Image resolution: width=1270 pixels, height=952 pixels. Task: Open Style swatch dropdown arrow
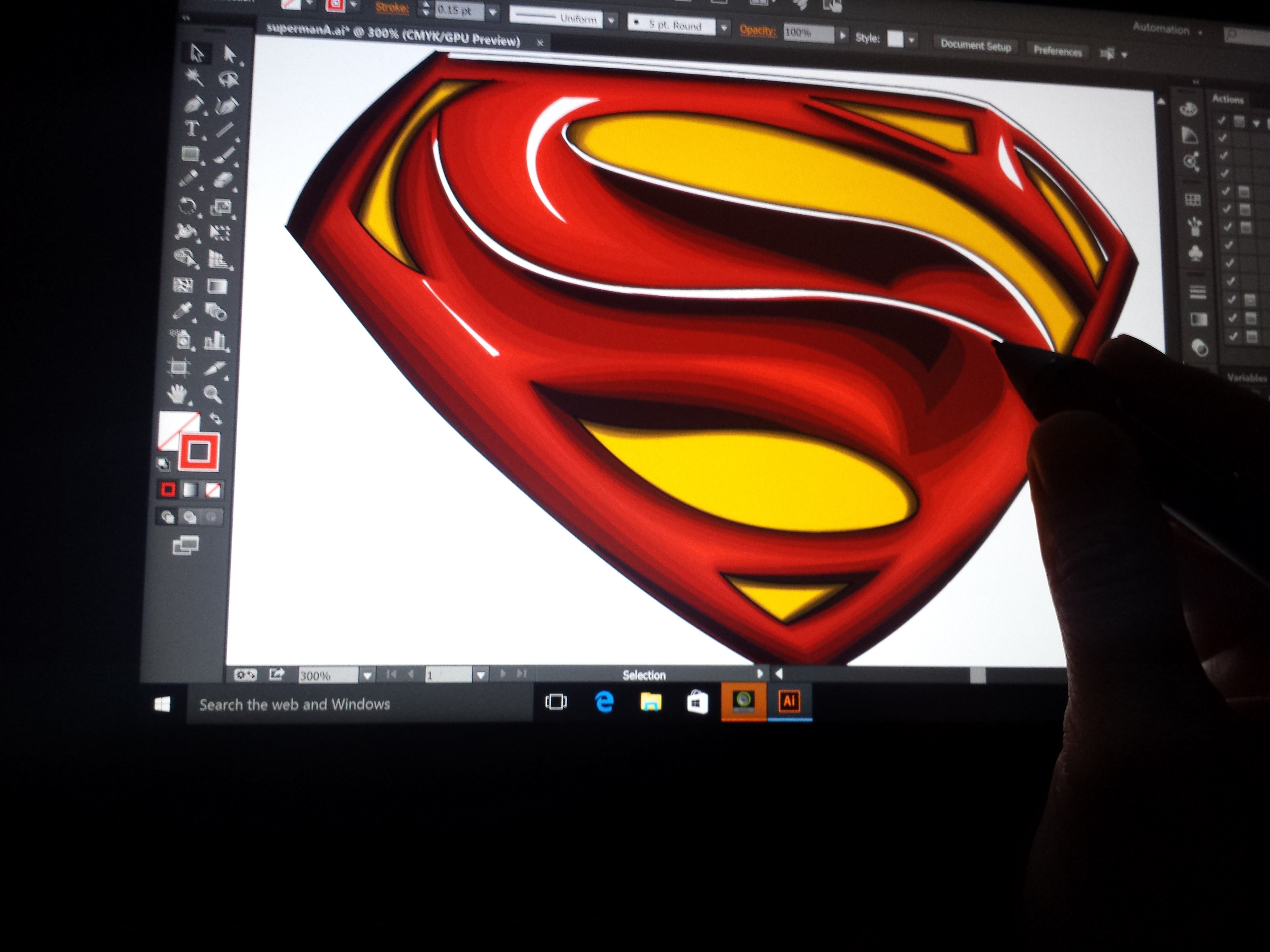point(911,40)
